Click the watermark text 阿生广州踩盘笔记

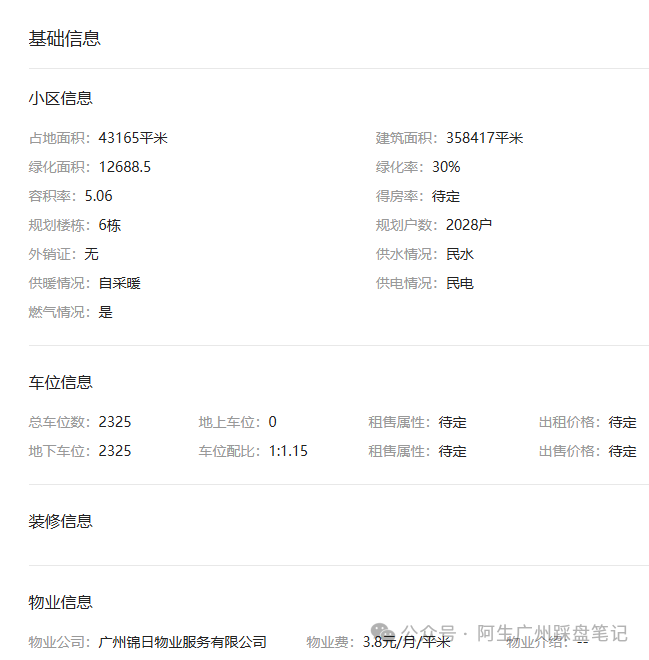(x=552, y=633)
